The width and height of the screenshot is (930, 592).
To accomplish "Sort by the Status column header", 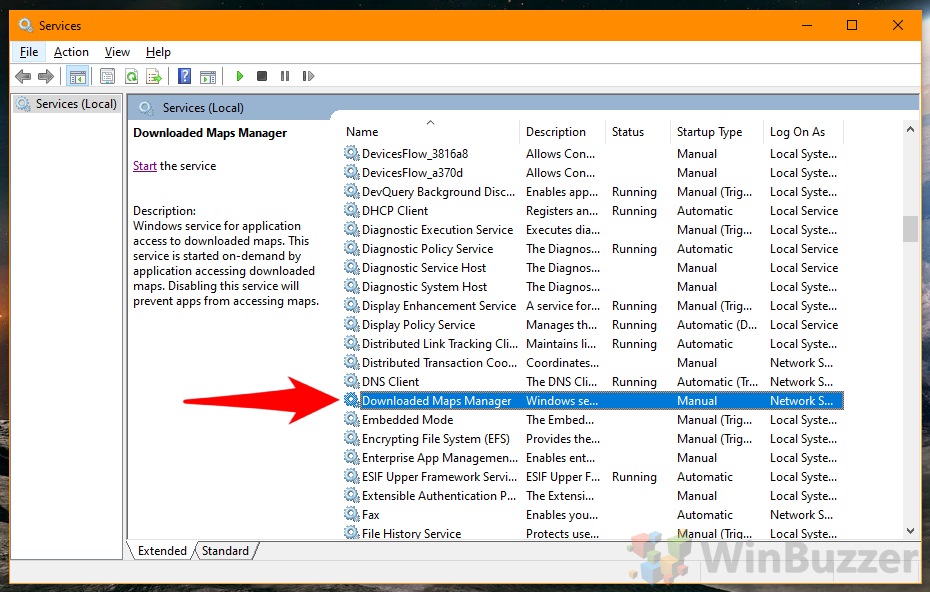I will coord(638,132).
